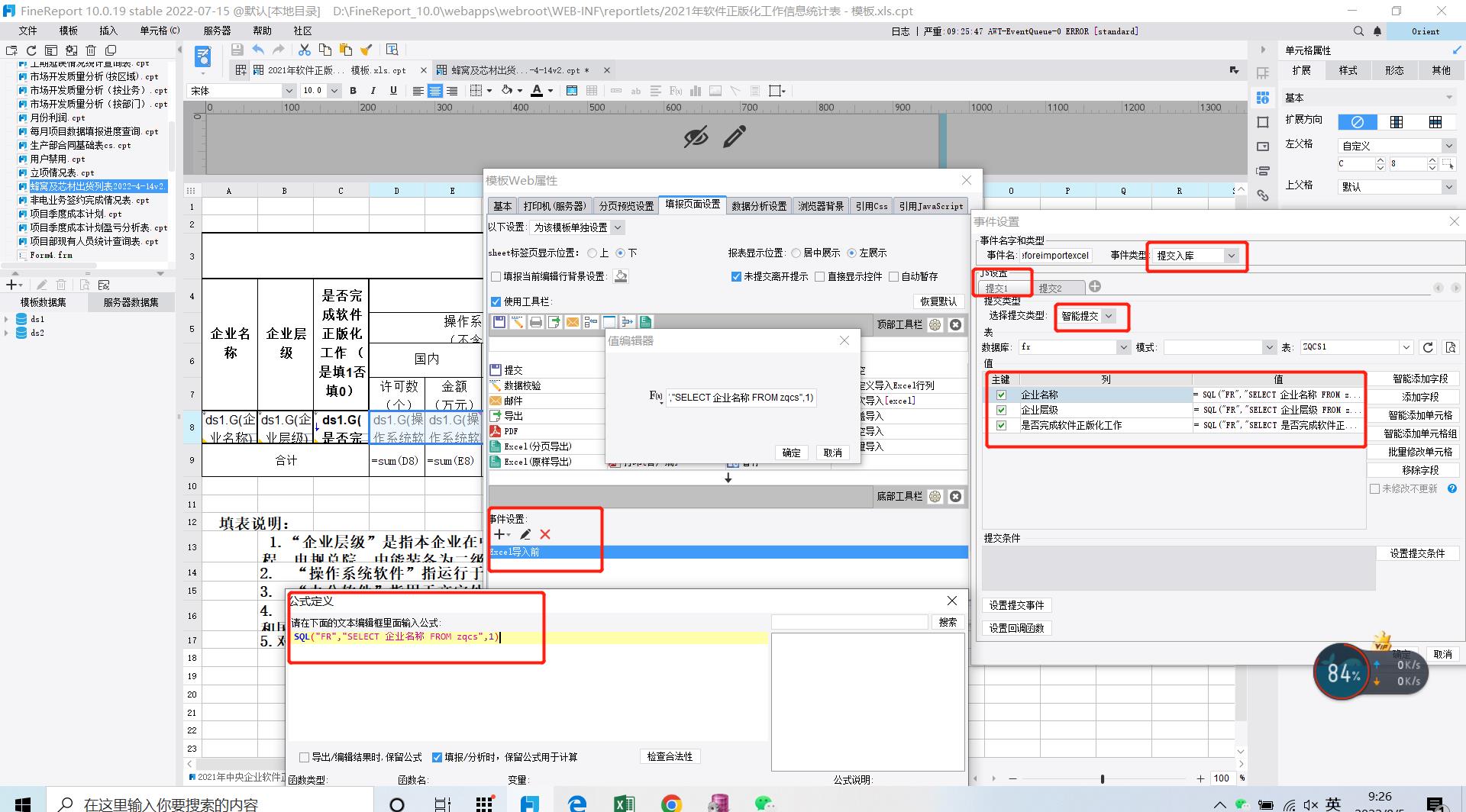Open the 文件 menu
The width and height of the screenshot is (1466, 812).
(28, 31)
